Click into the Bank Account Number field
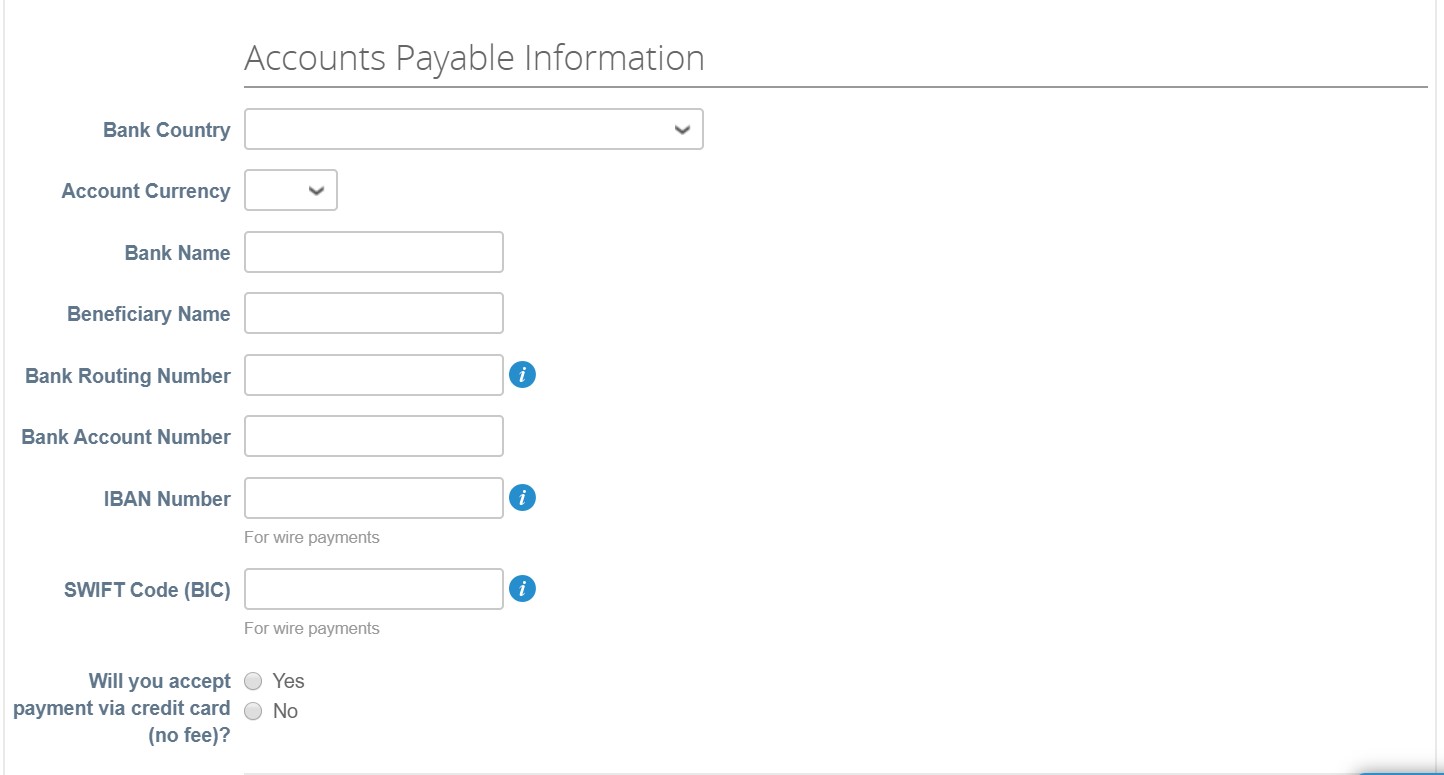 (373, 436)
